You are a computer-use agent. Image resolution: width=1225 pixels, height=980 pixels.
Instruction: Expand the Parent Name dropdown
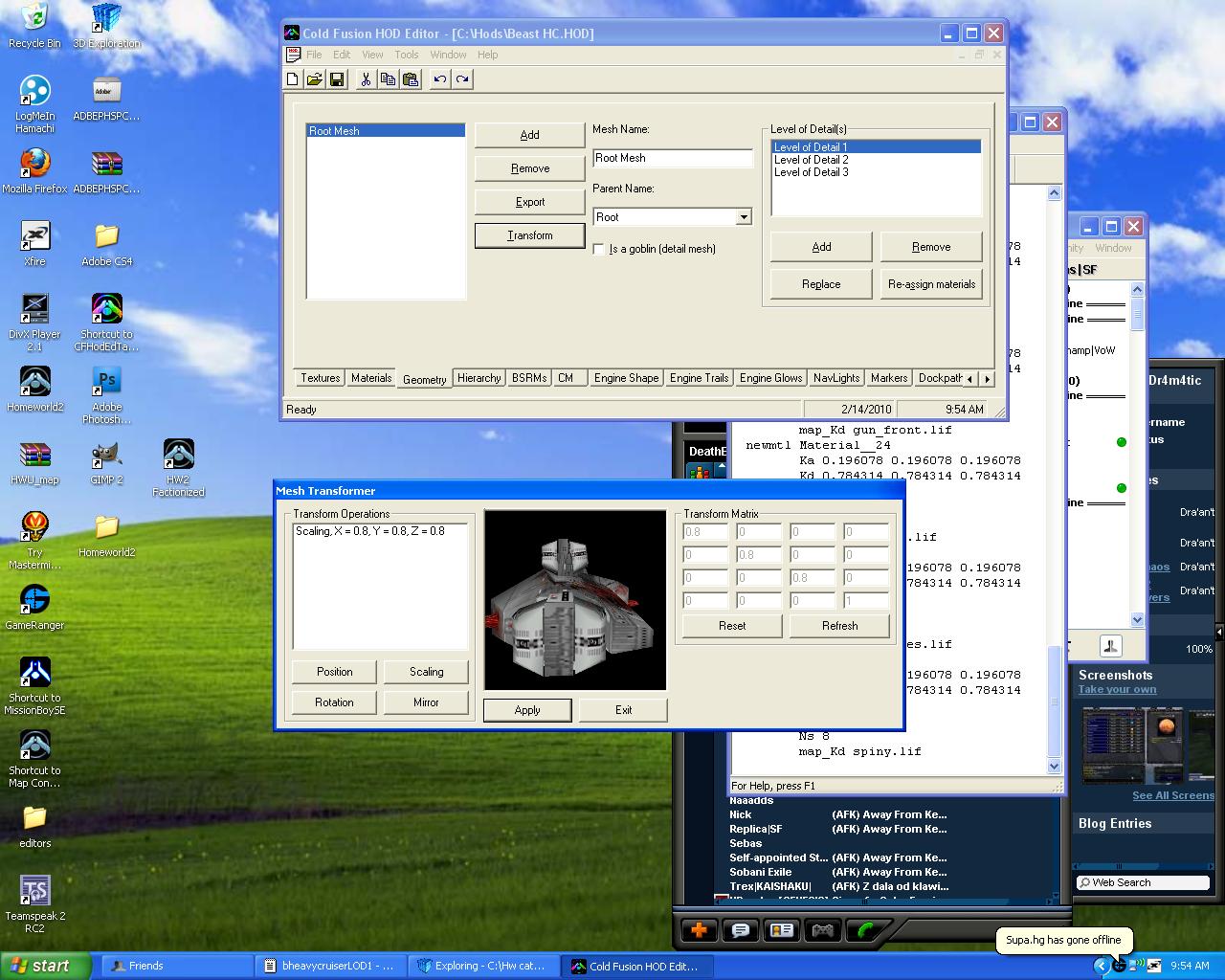click(744, 217)
